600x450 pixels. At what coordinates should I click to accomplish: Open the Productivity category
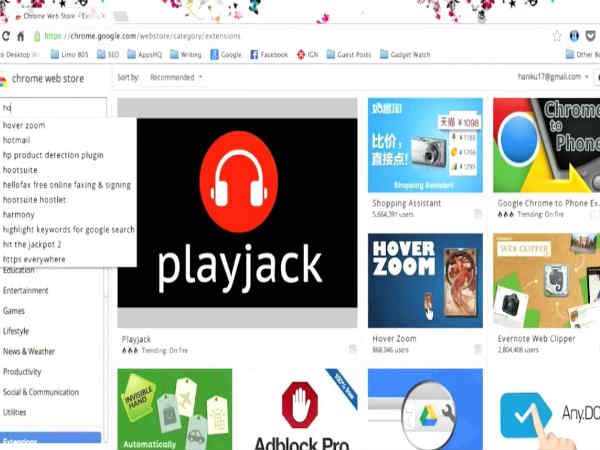coord(22,372)
